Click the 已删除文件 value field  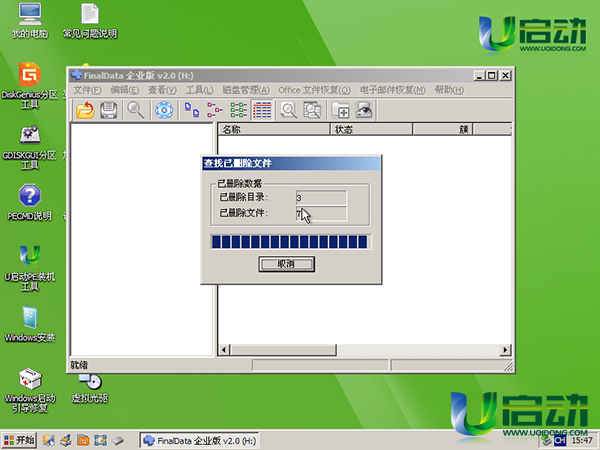(321, 214)
